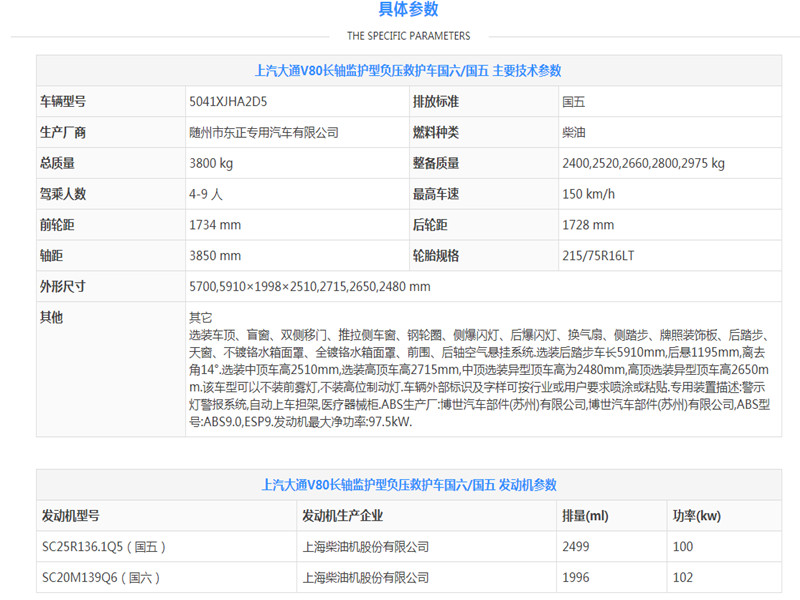Select engine model SC25R136.1Q5（国五）
This screenshot has height=600, width=800.
click(x=104, y=547)
